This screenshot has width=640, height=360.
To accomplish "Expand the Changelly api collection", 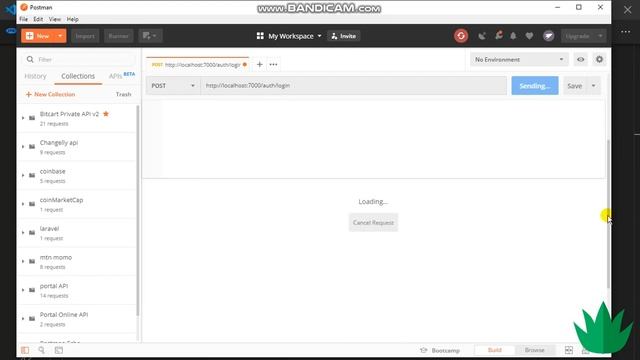I will [x=23, y=147].
